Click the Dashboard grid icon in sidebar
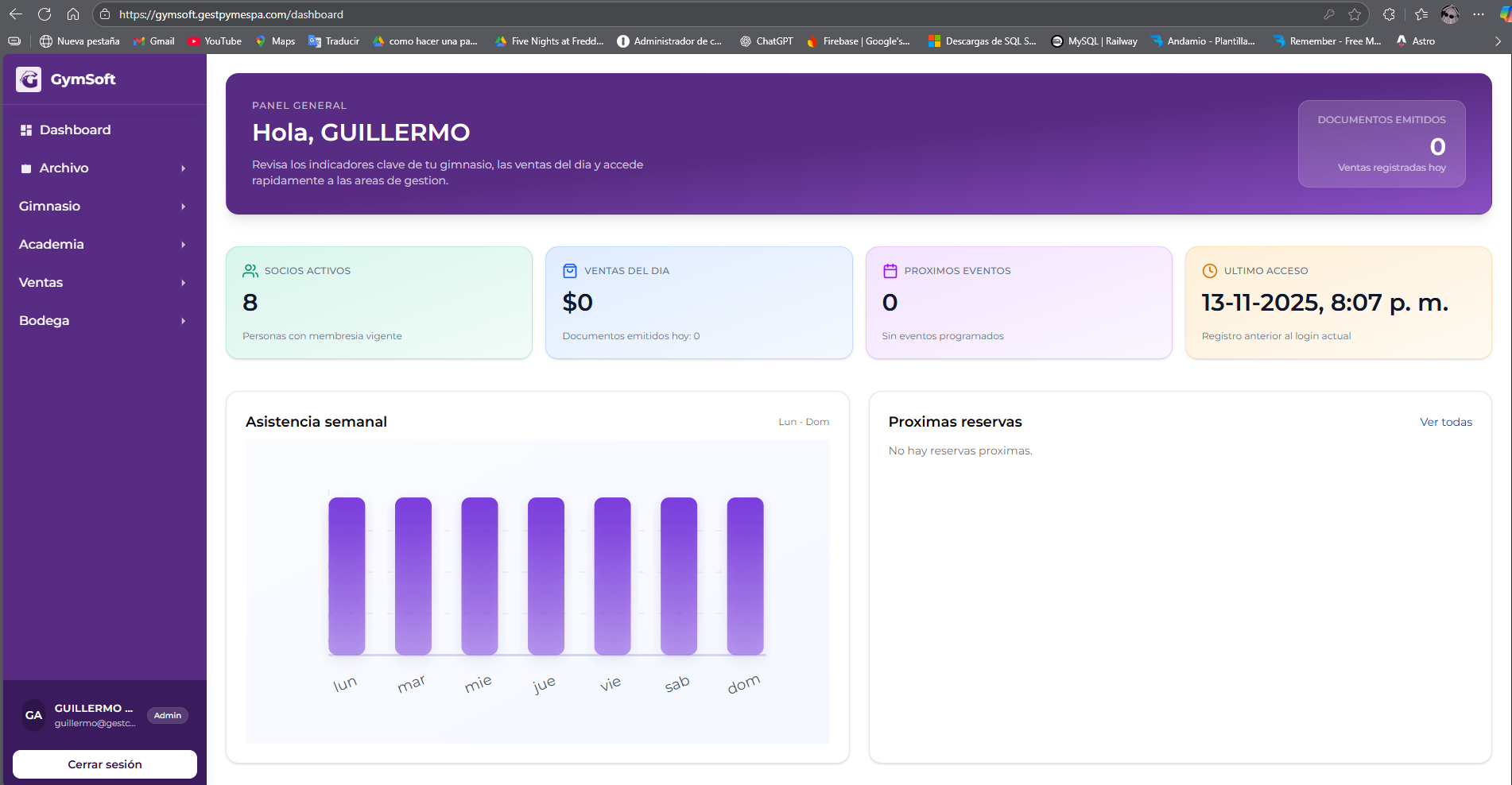Screen dimensions: 1512x785 tap(26, 130)
